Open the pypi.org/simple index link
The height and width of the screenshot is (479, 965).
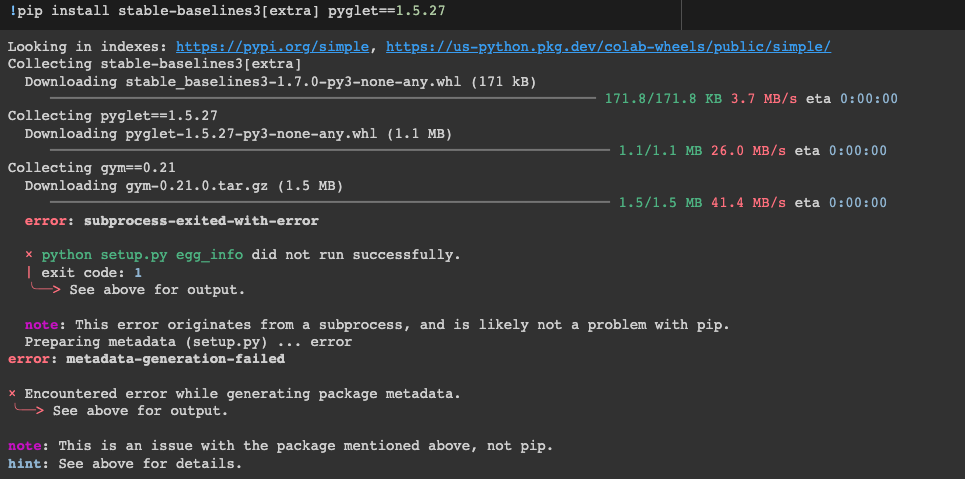click(272, 47)
